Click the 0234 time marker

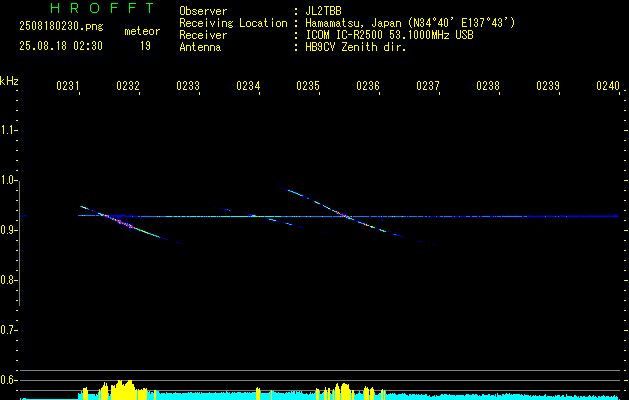(248, 86)
